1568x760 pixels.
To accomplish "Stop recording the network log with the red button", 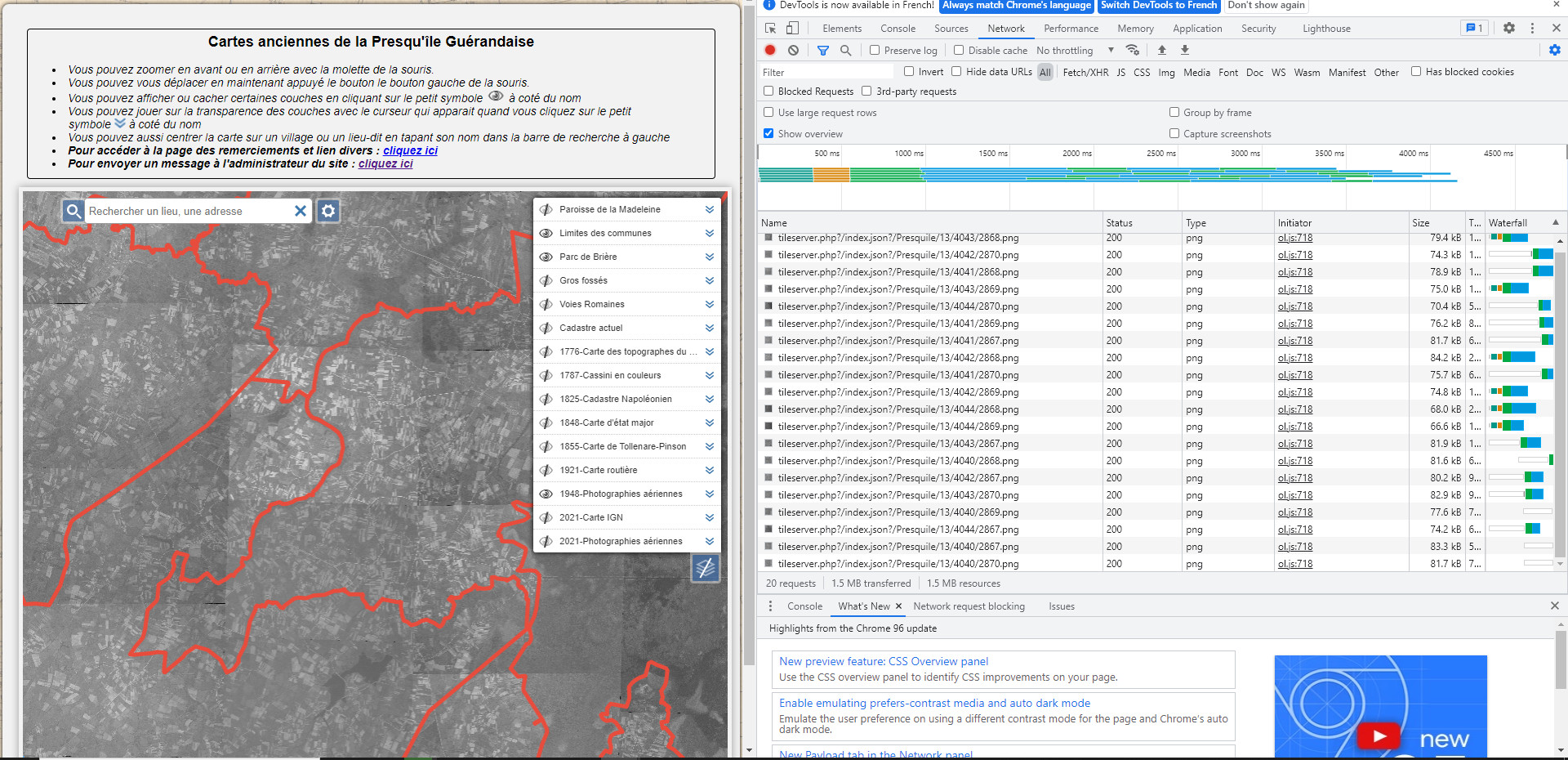I will point(770,50).
